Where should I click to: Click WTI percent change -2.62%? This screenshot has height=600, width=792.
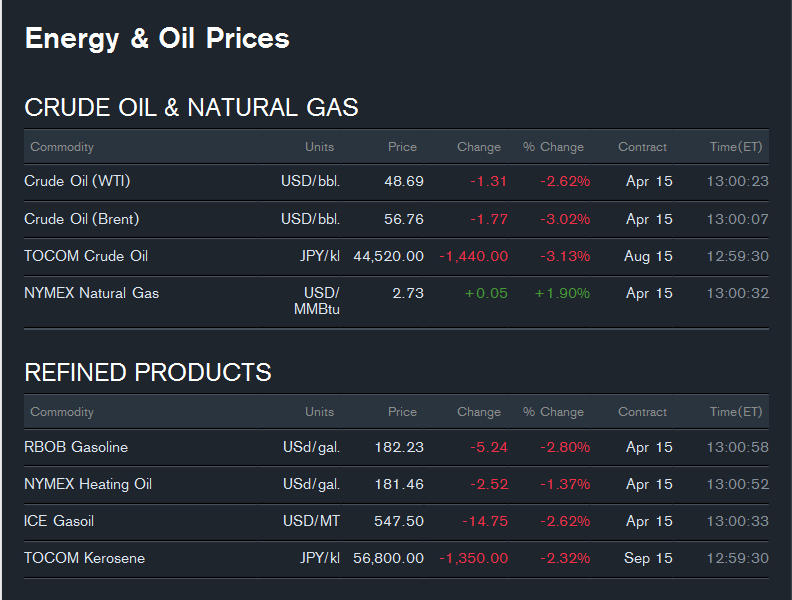[565, 181]
